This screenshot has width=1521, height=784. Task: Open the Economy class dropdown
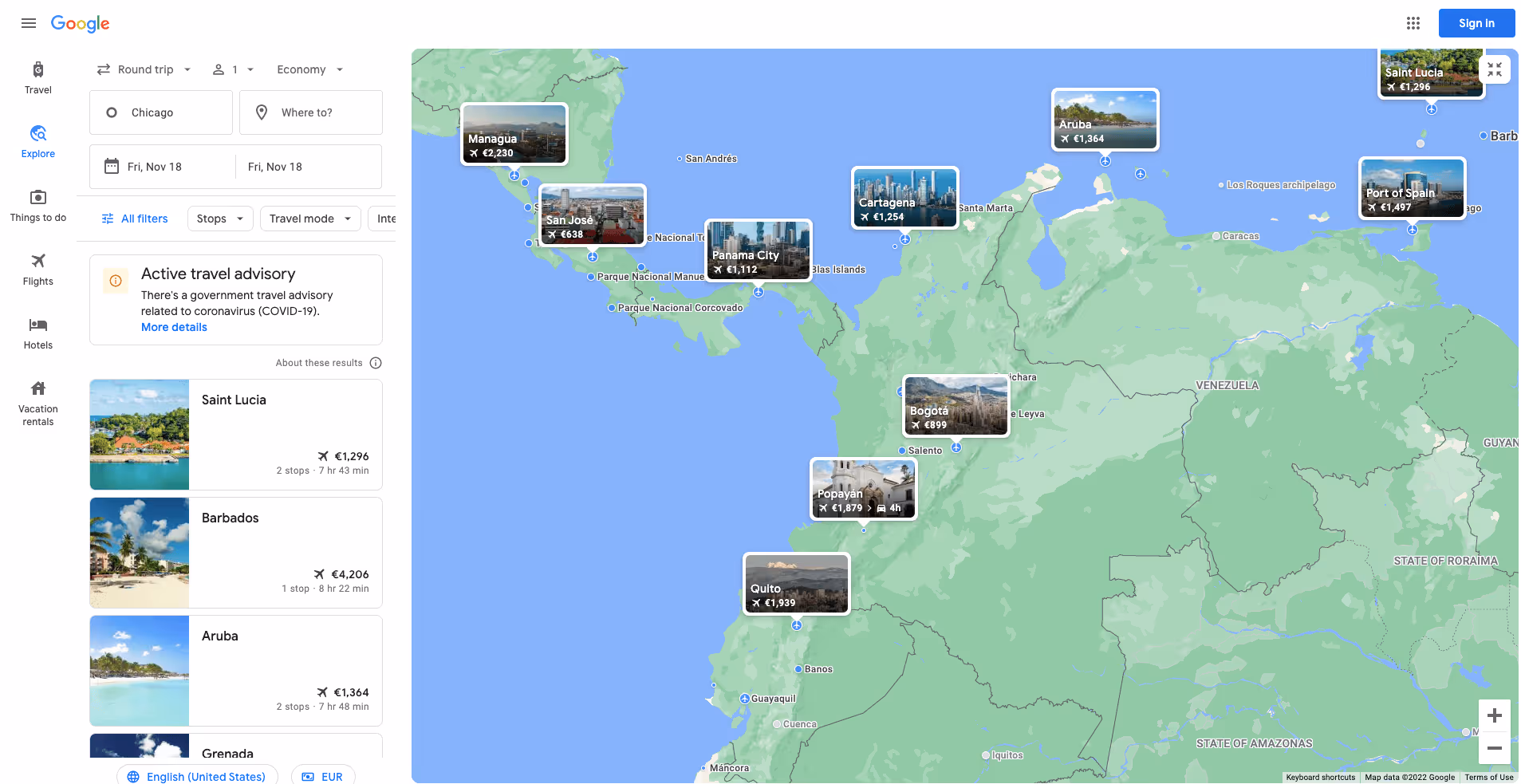click(310, 69)
